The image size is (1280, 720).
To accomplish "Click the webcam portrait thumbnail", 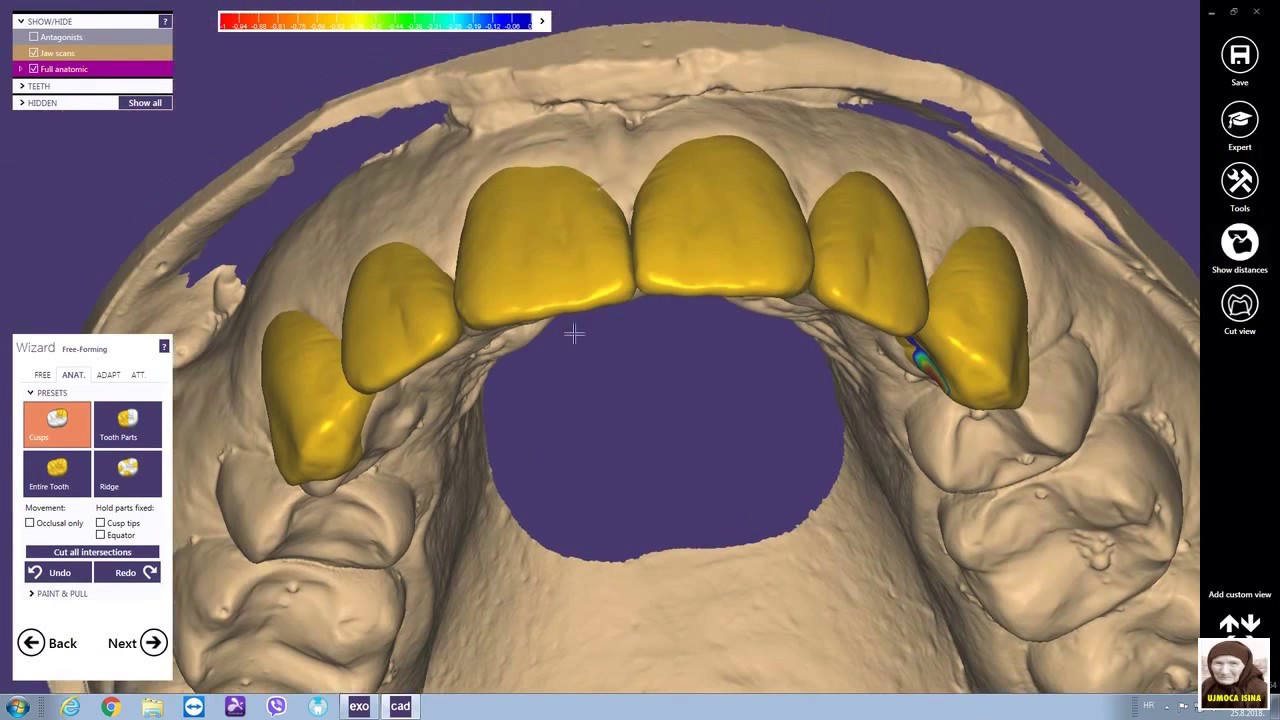I will [x=1234, y=674].
